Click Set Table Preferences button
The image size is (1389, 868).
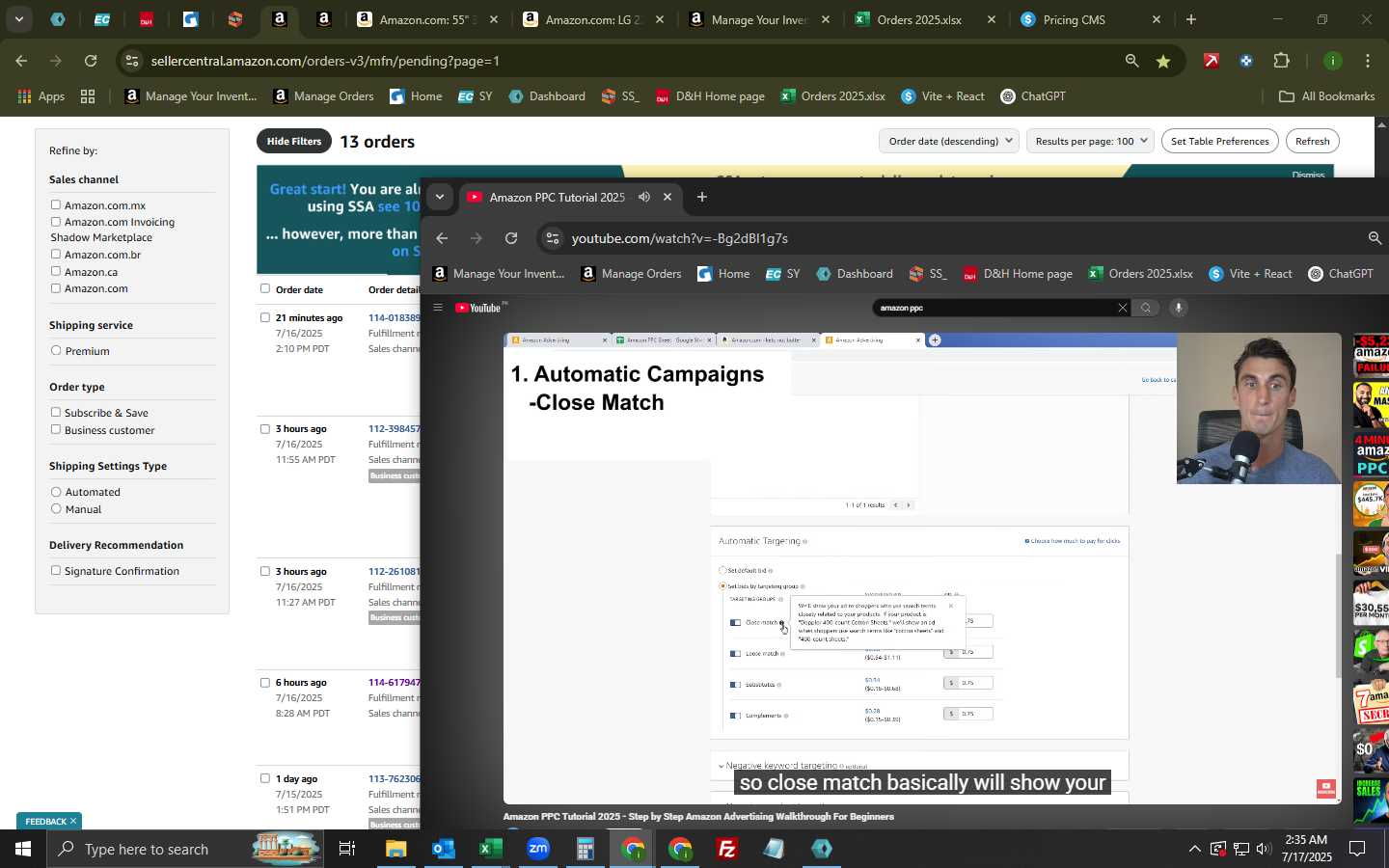(x=1219, y=141)
